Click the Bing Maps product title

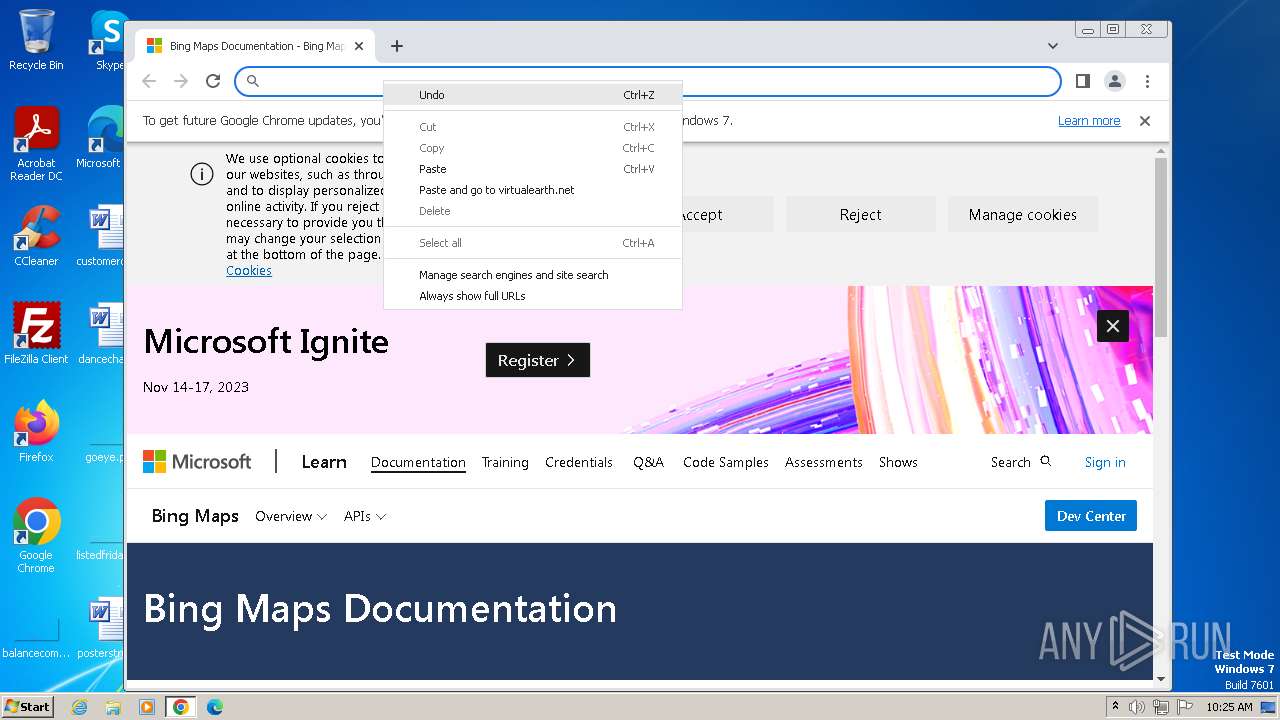pyautogui.click(x=195, y=516)
